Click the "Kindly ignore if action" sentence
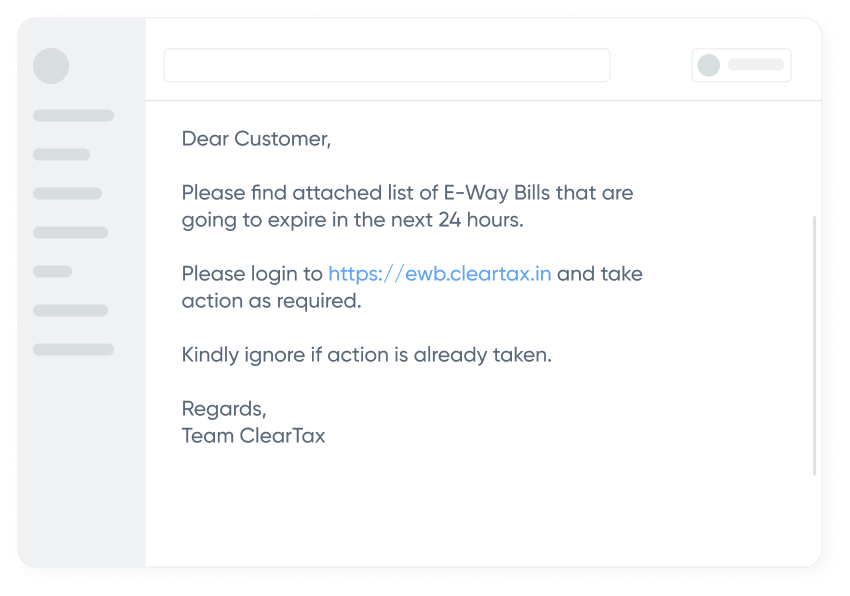The height and width of the screenshot is (596, 850). pos(366,354)
